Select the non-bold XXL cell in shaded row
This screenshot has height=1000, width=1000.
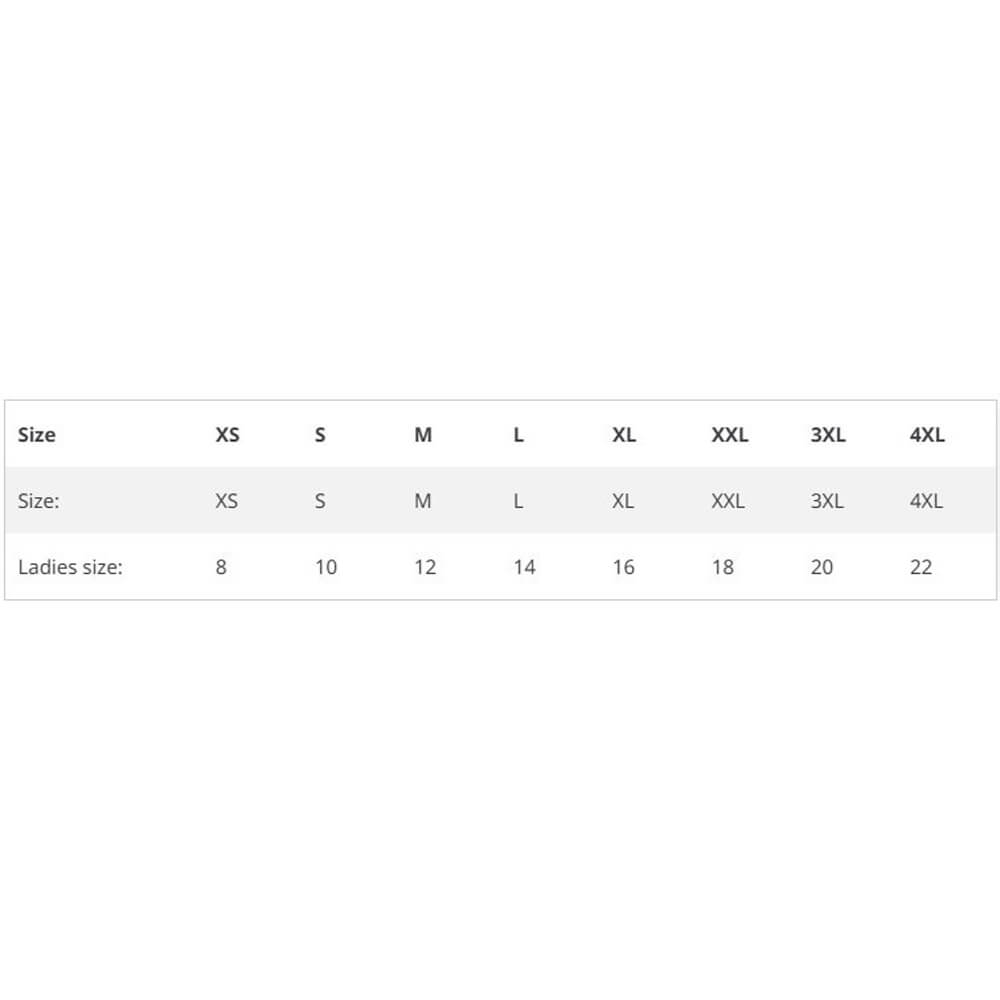point(728,501)
